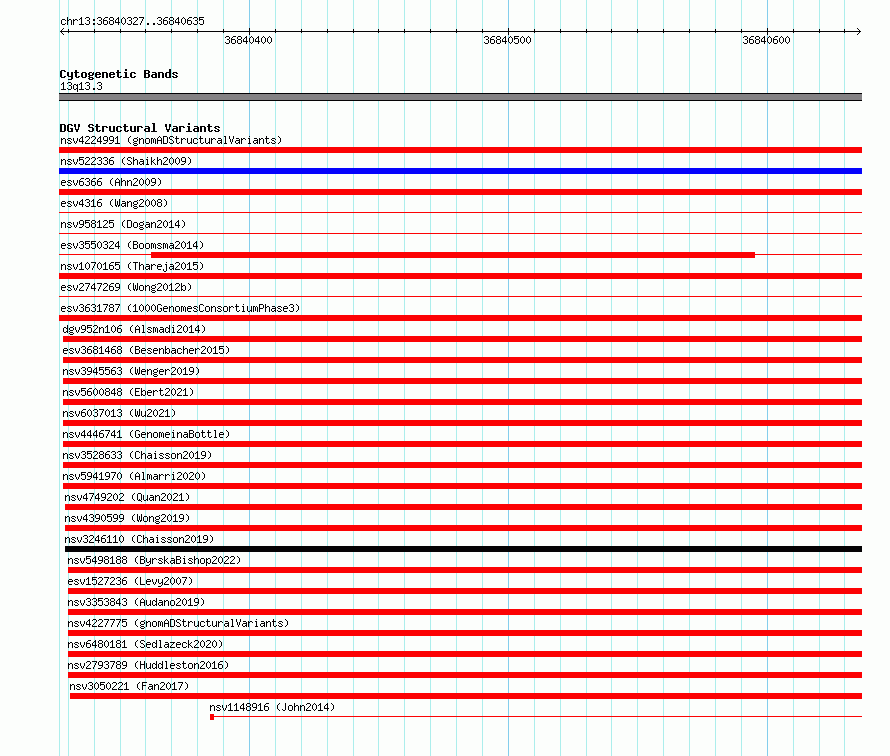Image resolution: width=890 pixels, height=756 pixels.
Task: Click the chr13:36840327..36840635 region label
Action: point(132,21)
